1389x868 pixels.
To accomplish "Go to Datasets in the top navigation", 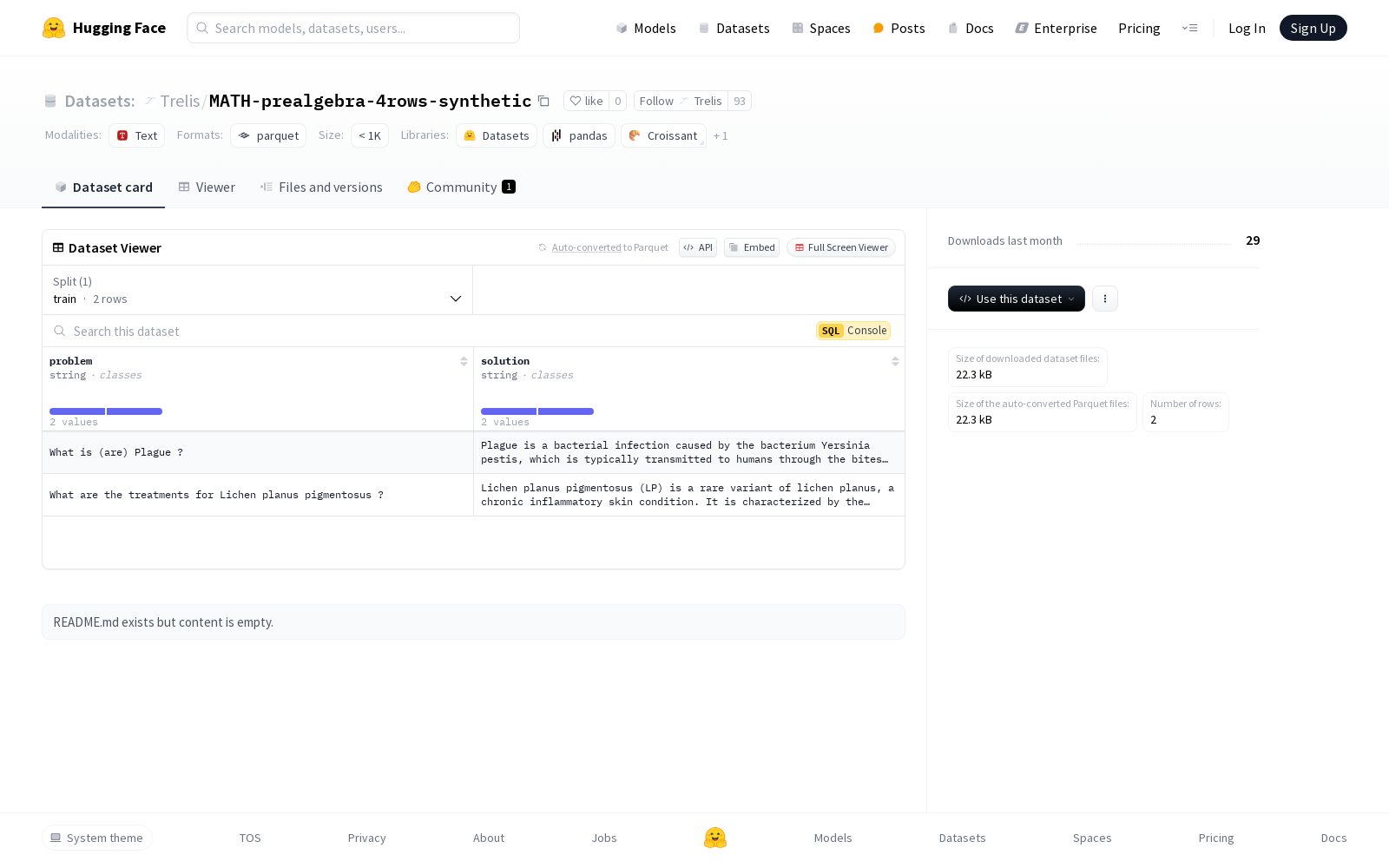I will pos(734,28).
